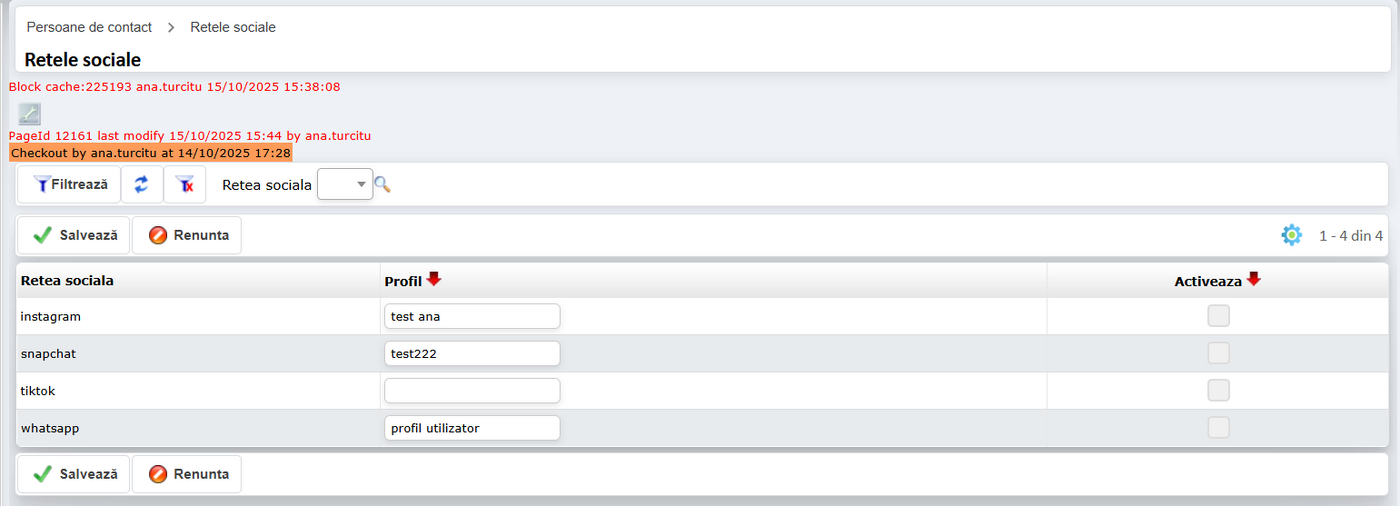Click the Filtrează funnel button
The height and width of the screenshot is (506, 1400).
(x=70, y=185)
